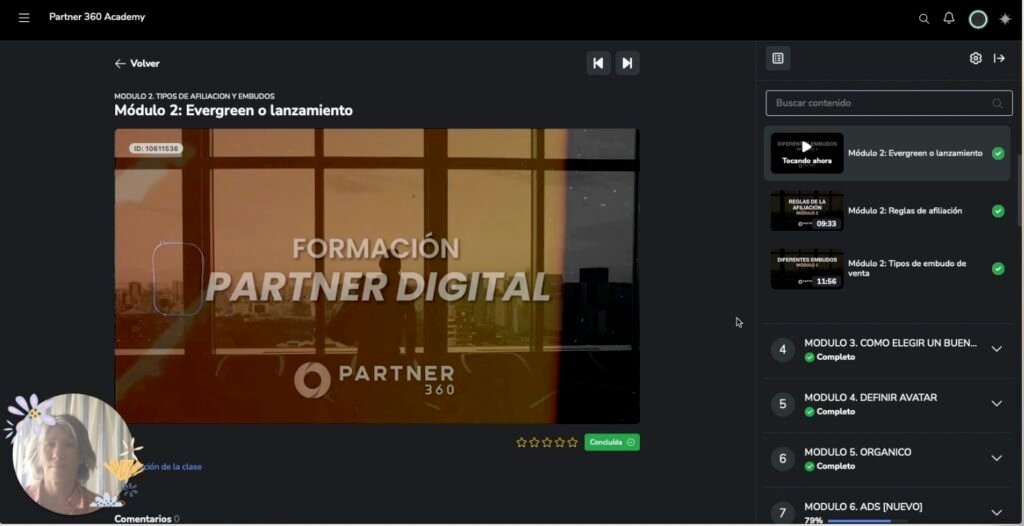Click the MODULO 6. ADS [NUEVO] title
Image resolution: width=1024 pixels, height=526 pixels.
pos(863,507)
